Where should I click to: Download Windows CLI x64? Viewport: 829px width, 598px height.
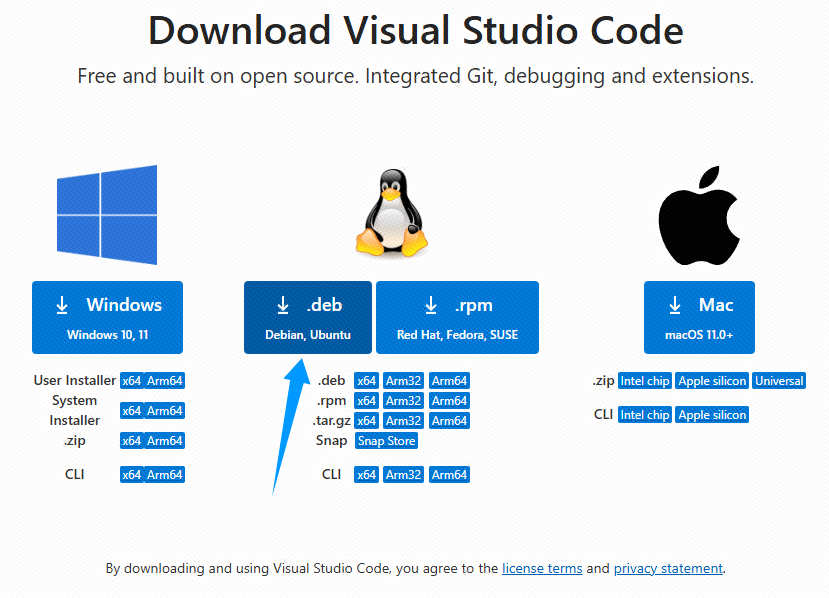132,475
